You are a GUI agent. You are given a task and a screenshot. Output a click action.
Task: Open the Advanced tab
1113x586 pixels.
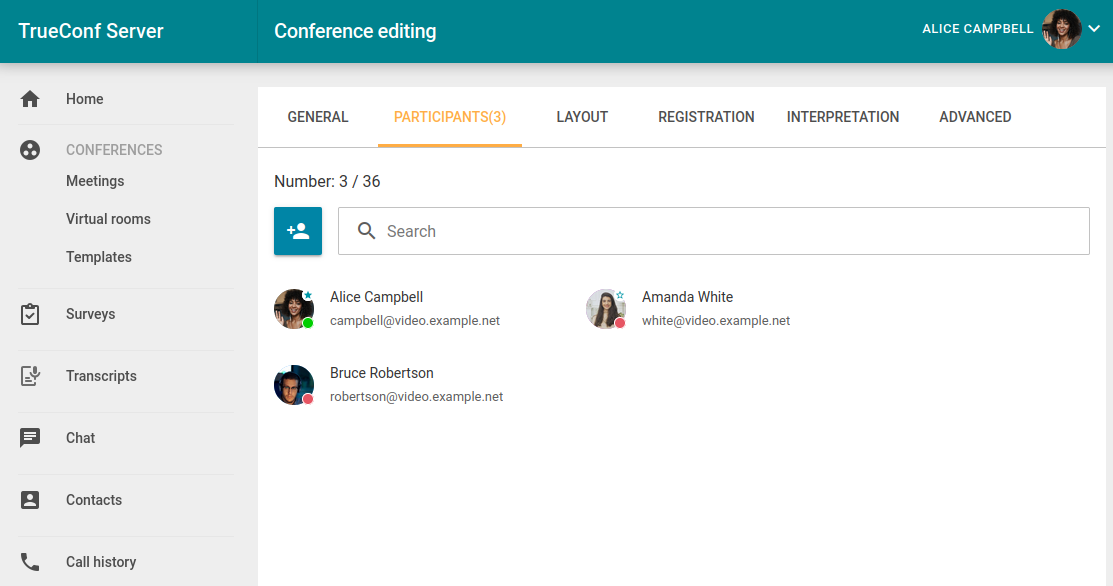[x=975, y=117]
